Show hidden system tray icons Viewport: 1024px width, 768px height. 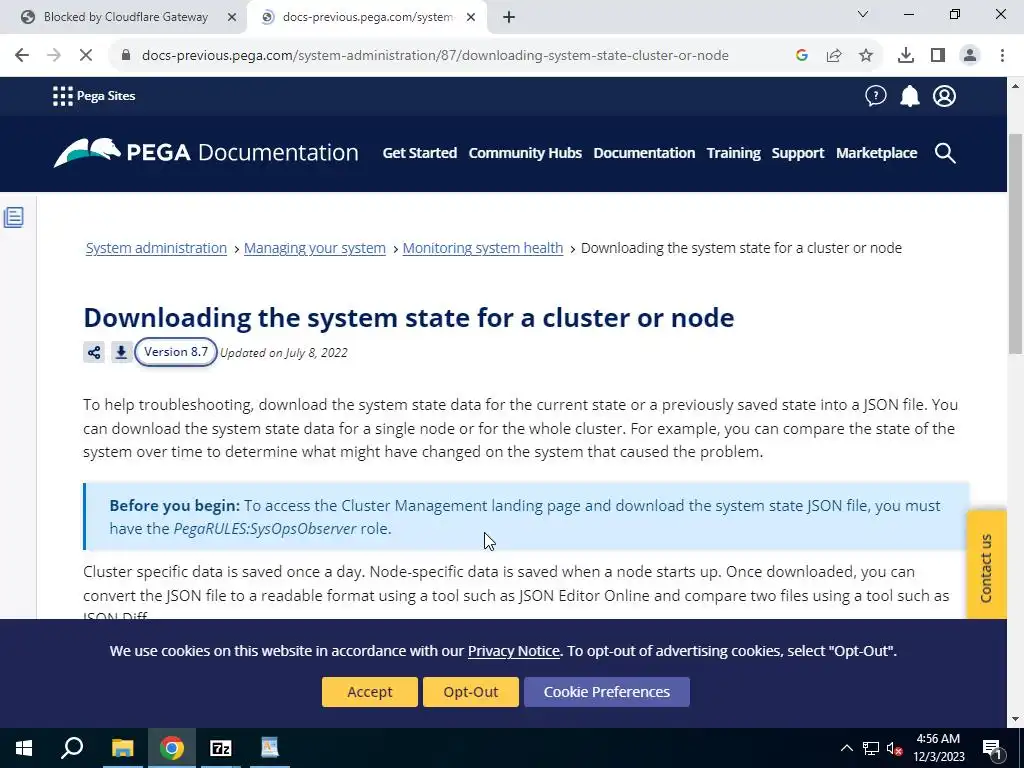pyautogui.click(x=846, y=748)
